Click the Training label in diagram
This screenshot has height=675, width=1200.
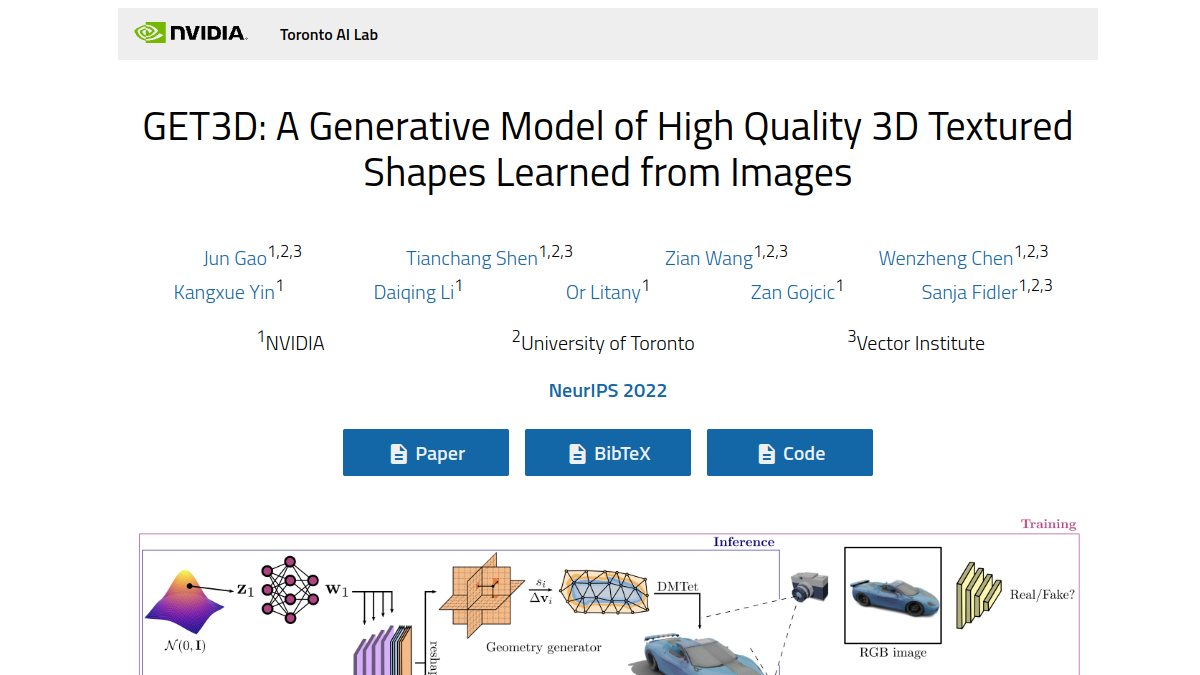coord(1048,524)
